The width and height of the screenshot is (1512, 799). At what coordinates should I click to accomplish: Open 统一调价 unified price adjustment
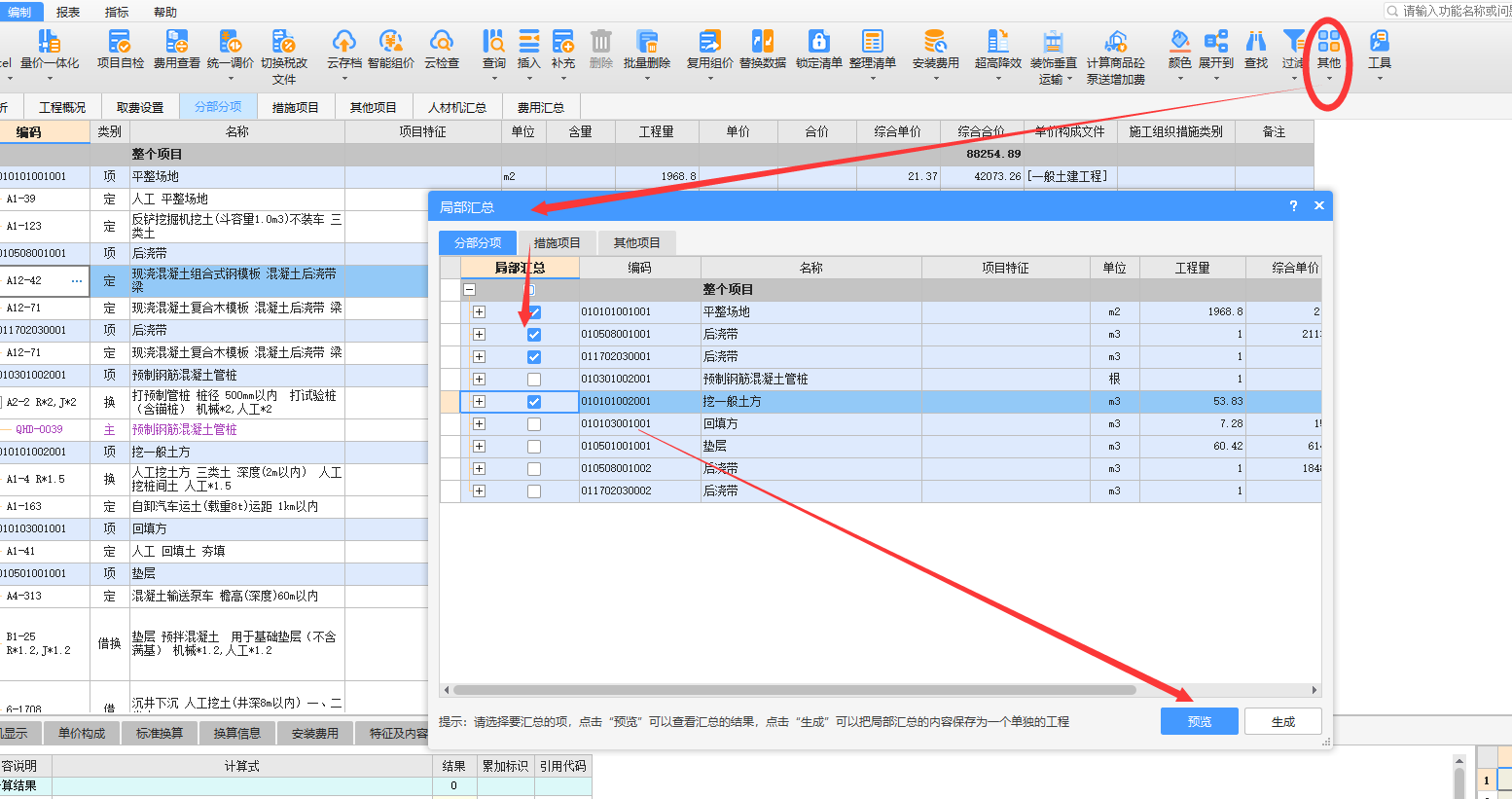tap(231, 49)
